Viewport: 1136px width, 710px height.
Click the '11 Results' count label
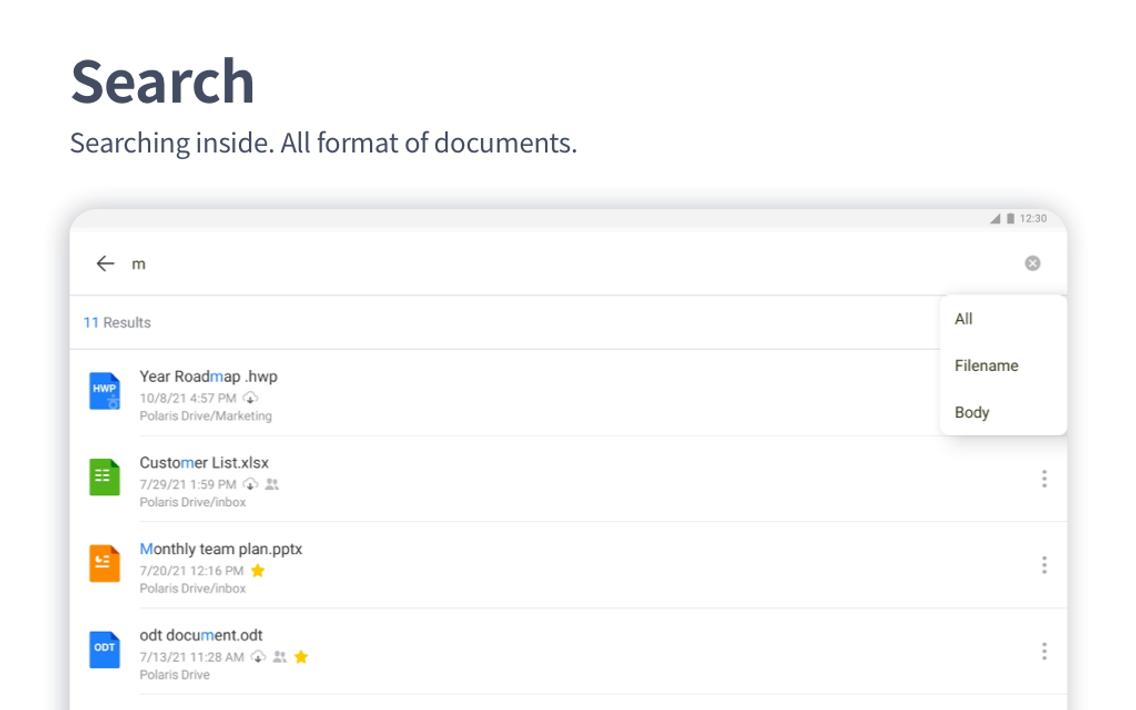pos(117,323)
